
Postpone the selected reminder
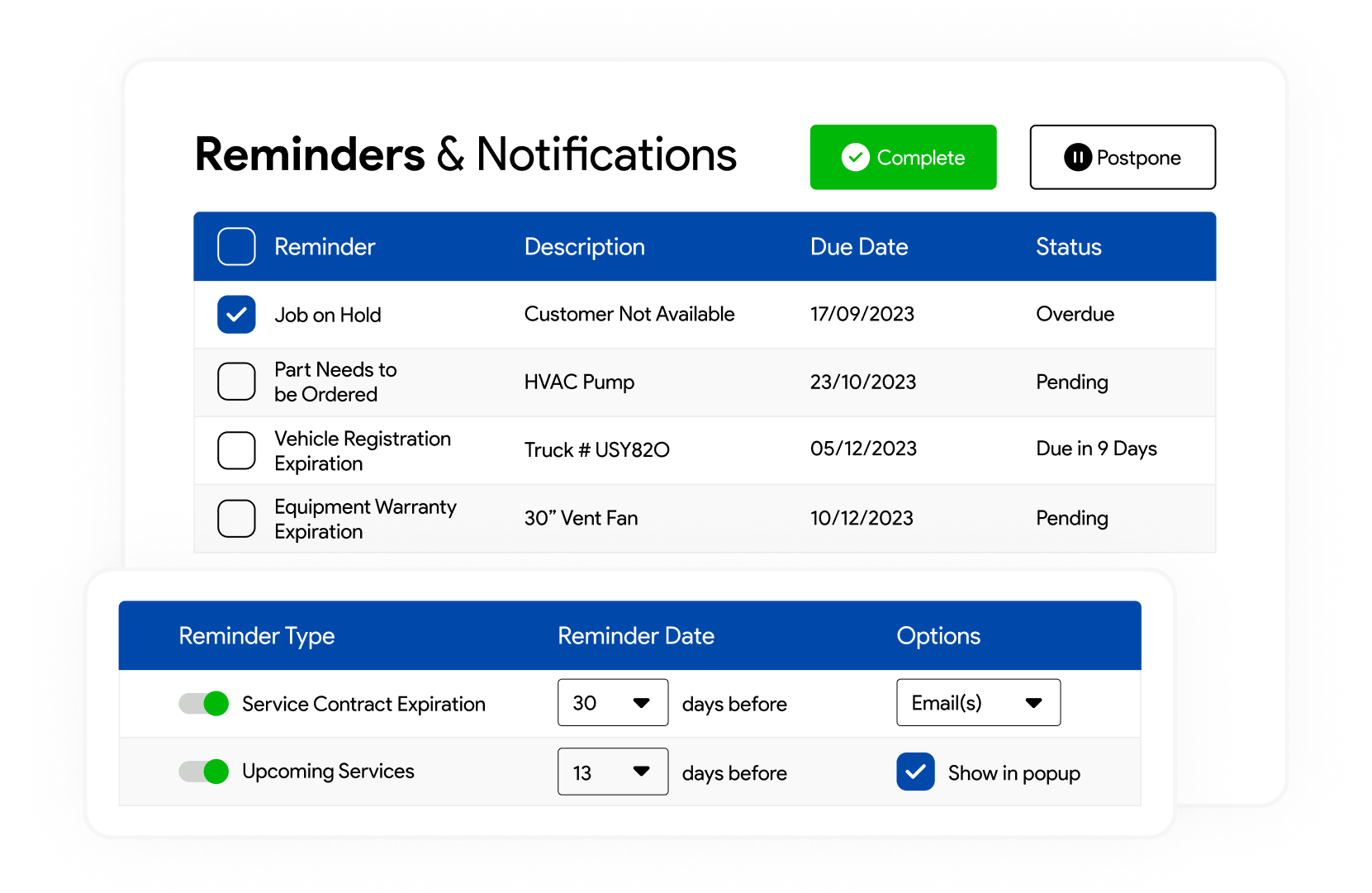1122,157
